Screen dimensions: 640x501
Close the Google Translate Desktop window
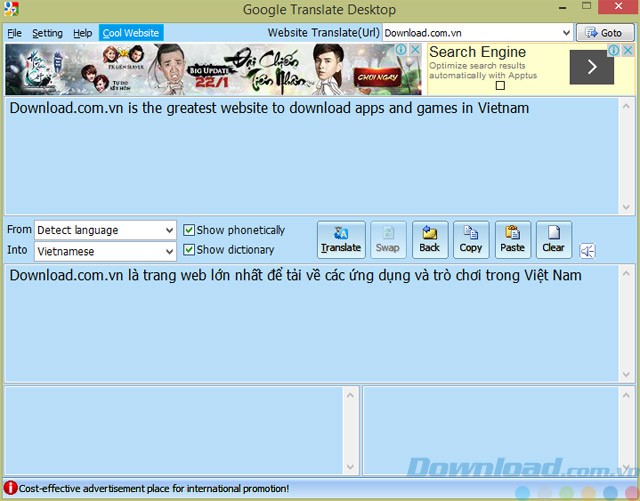[618, 7]
